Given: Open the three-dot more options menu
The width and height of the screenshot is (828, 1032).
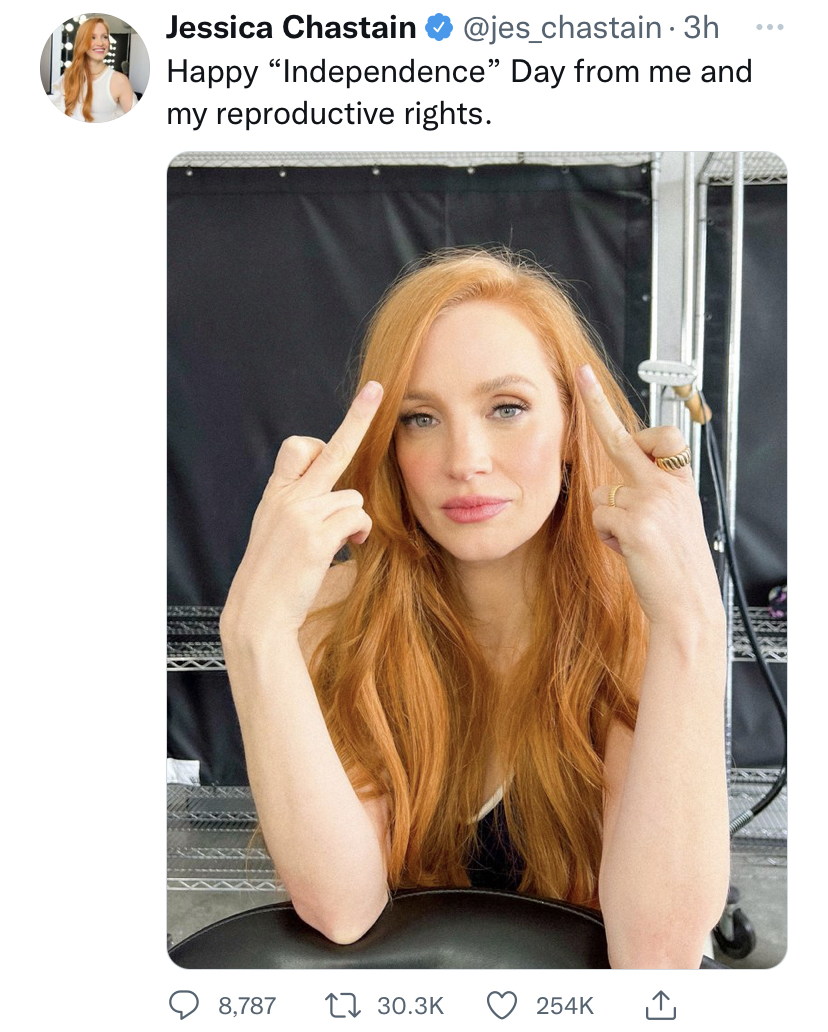Looking at the screenshot, I should [x=770, y=28].
